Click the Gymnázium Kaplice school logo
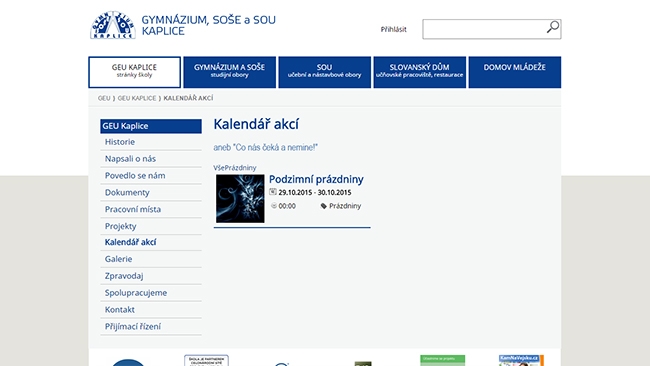The width and height of the screenshot is (650, 366). [113, 25]
